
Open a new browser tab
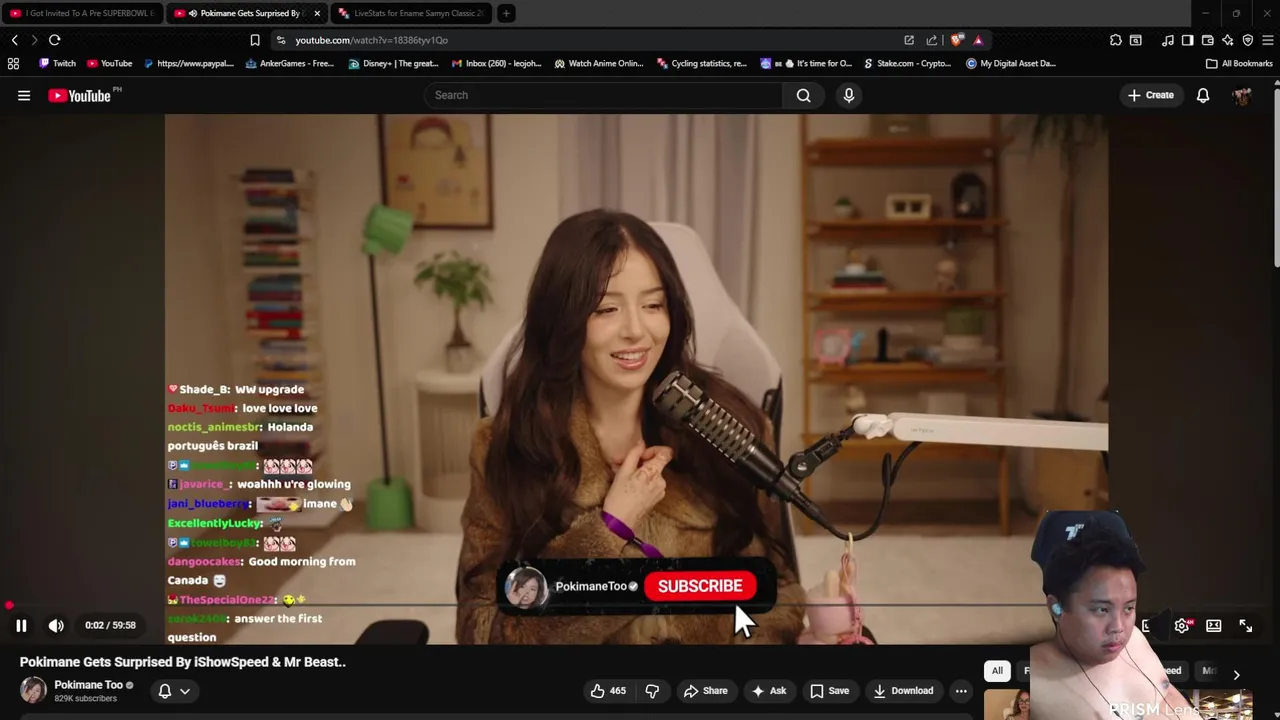click(x=506, y=13)
